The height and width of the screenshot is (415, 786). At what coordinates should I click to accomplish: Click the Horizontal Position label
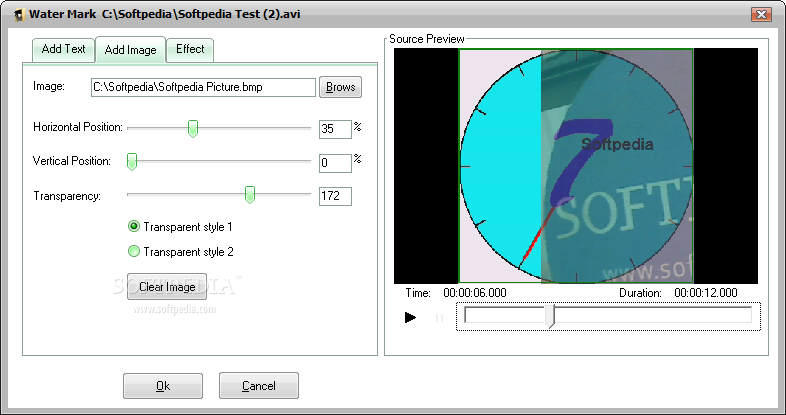[78, 127]
